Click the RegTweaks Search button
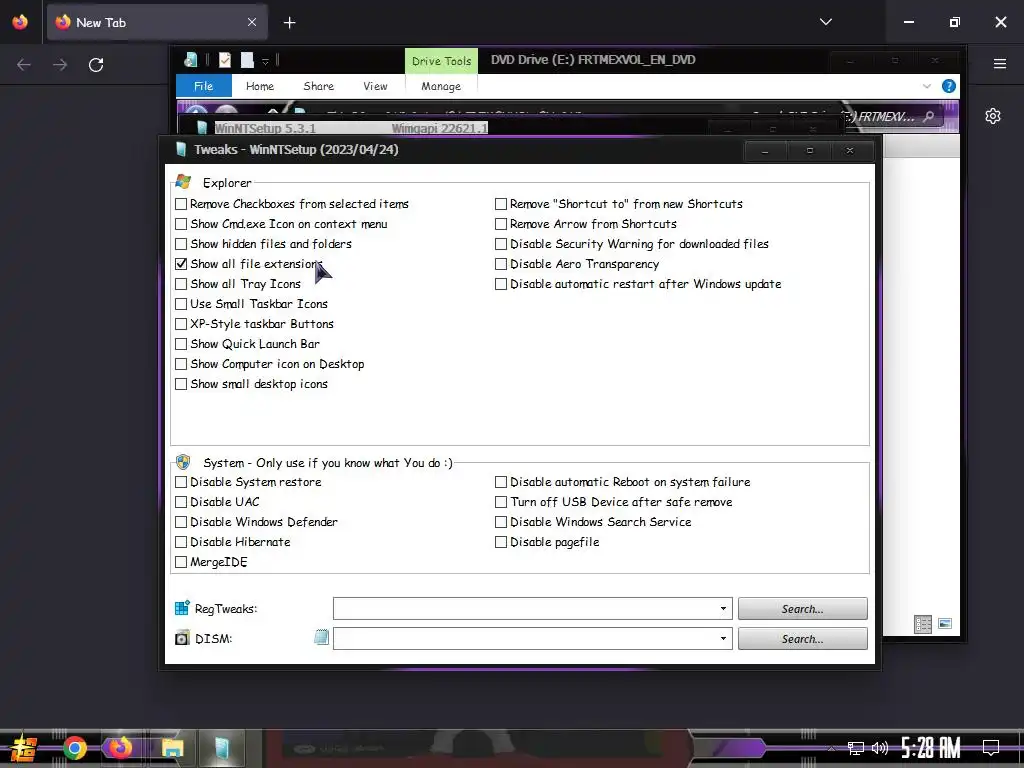The height and width of the screenshot is (768, 1024). point(803,609)
